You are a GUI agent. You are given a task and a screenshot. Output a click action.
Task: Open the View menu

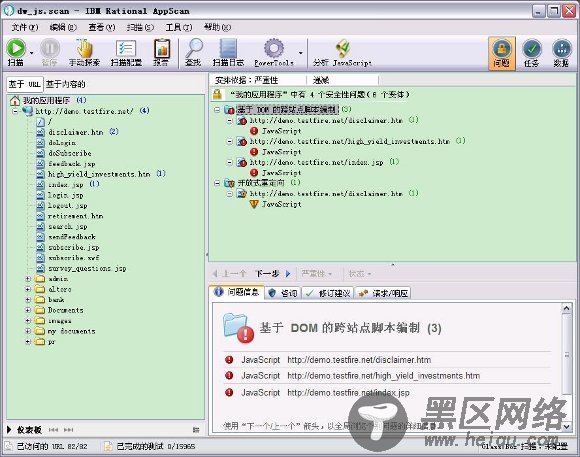tap(102, 27)
